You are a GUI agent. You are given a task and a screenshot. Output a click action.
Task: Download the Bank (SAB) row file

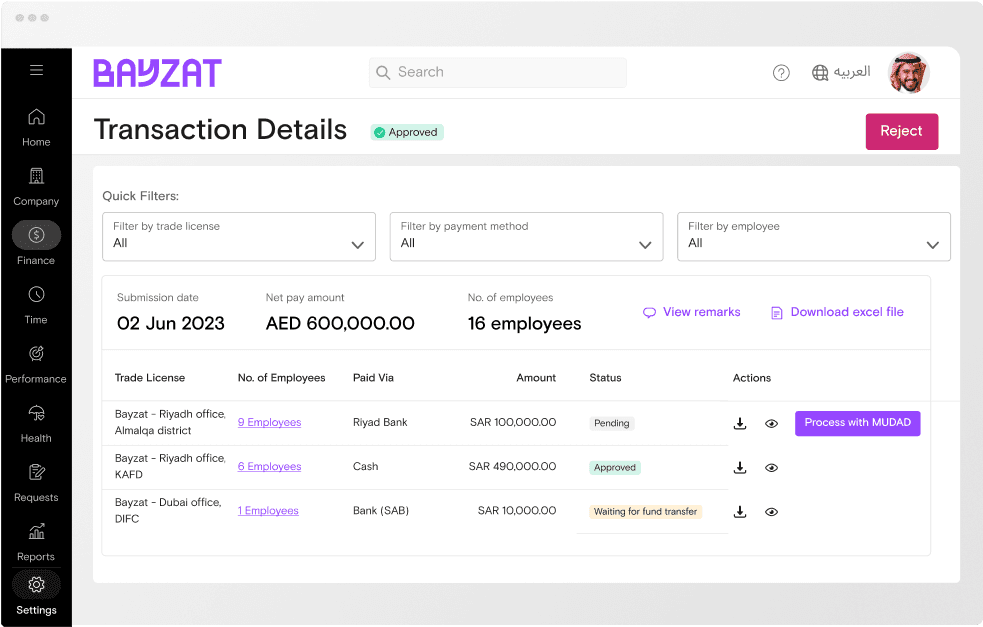[x=740, y=512]
